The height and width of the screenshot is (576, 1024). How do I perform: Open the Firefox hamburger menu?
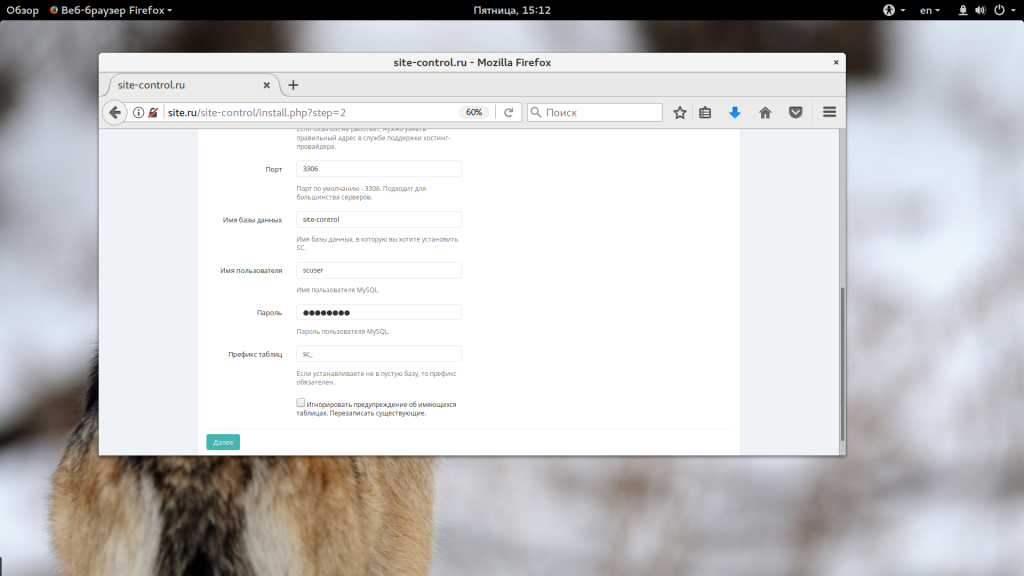[x=829, y=113]
